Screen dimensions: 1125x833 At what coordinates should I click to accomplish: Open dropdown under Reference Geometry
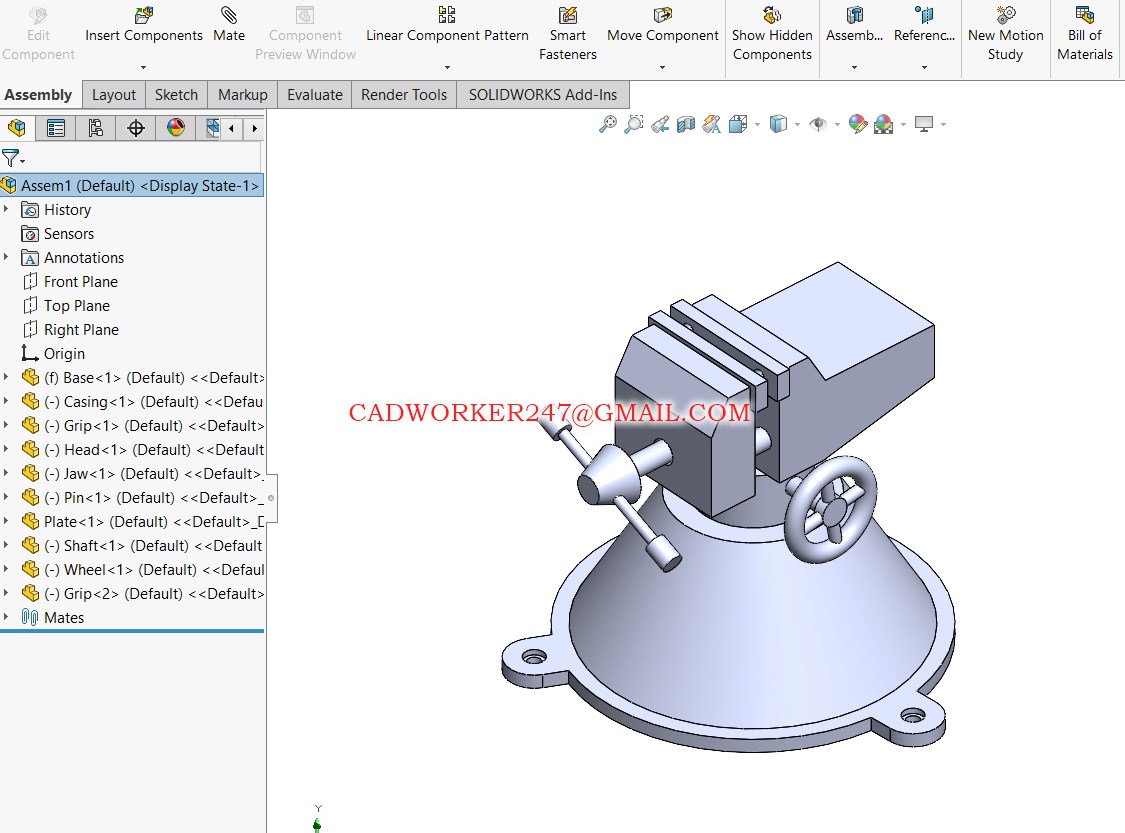(x=924, y=67)
